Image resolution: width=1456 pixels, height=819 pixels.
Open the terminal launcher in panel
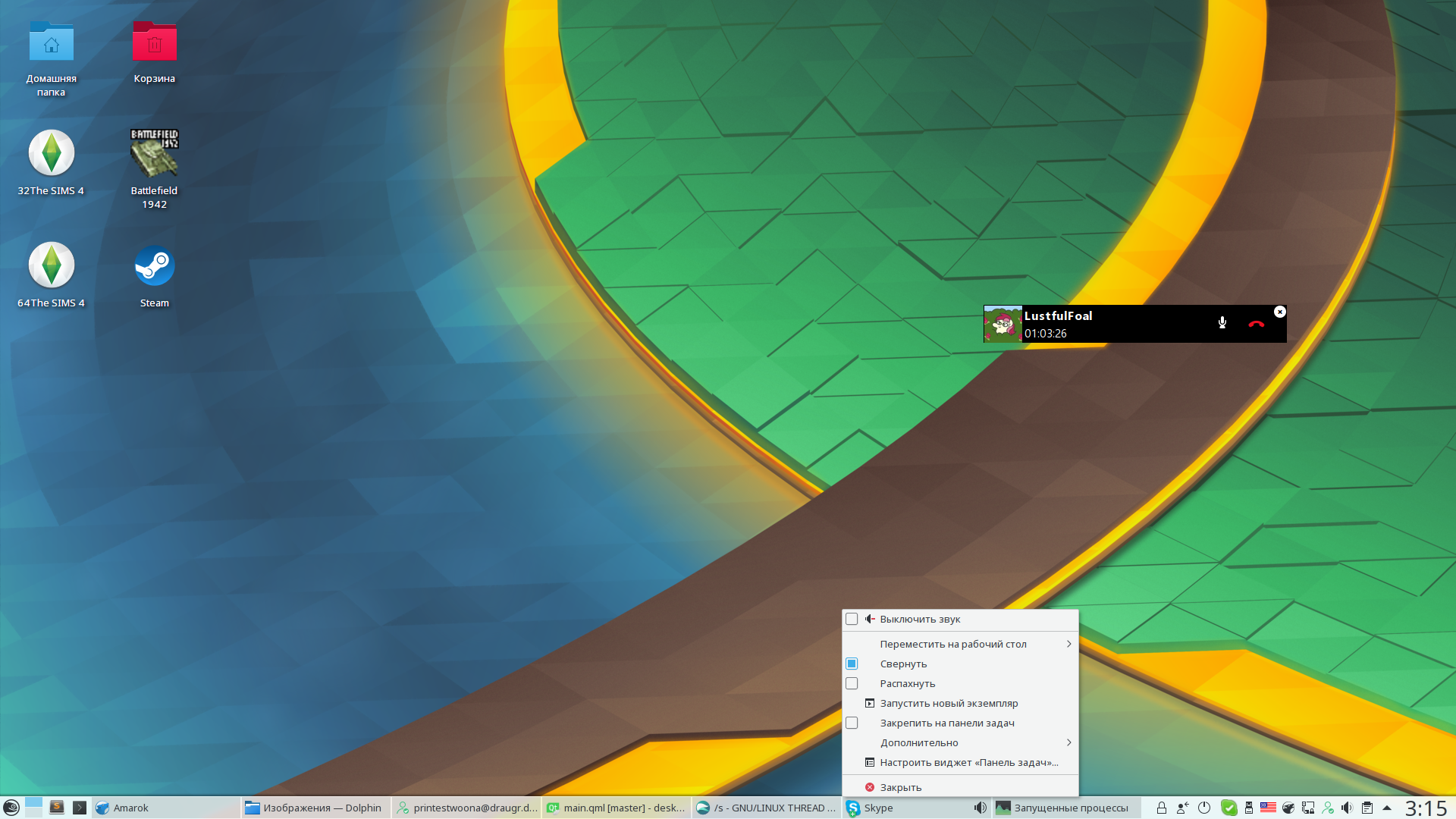pyautogui.click(x=80, y=808)
